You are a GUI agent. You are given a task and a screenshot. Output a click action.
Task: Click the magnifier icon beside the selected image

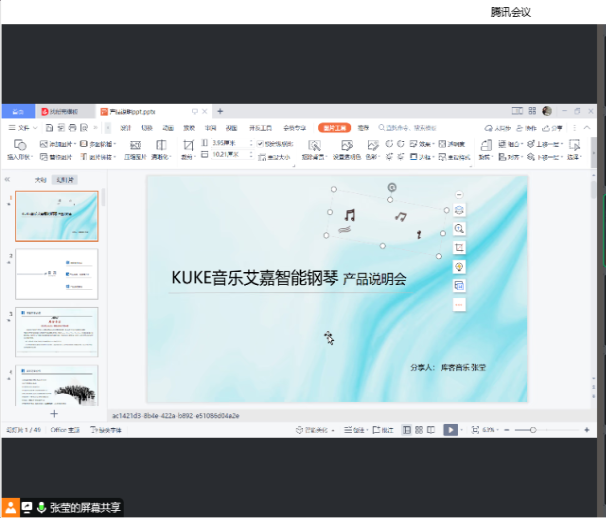coord(459,229)
